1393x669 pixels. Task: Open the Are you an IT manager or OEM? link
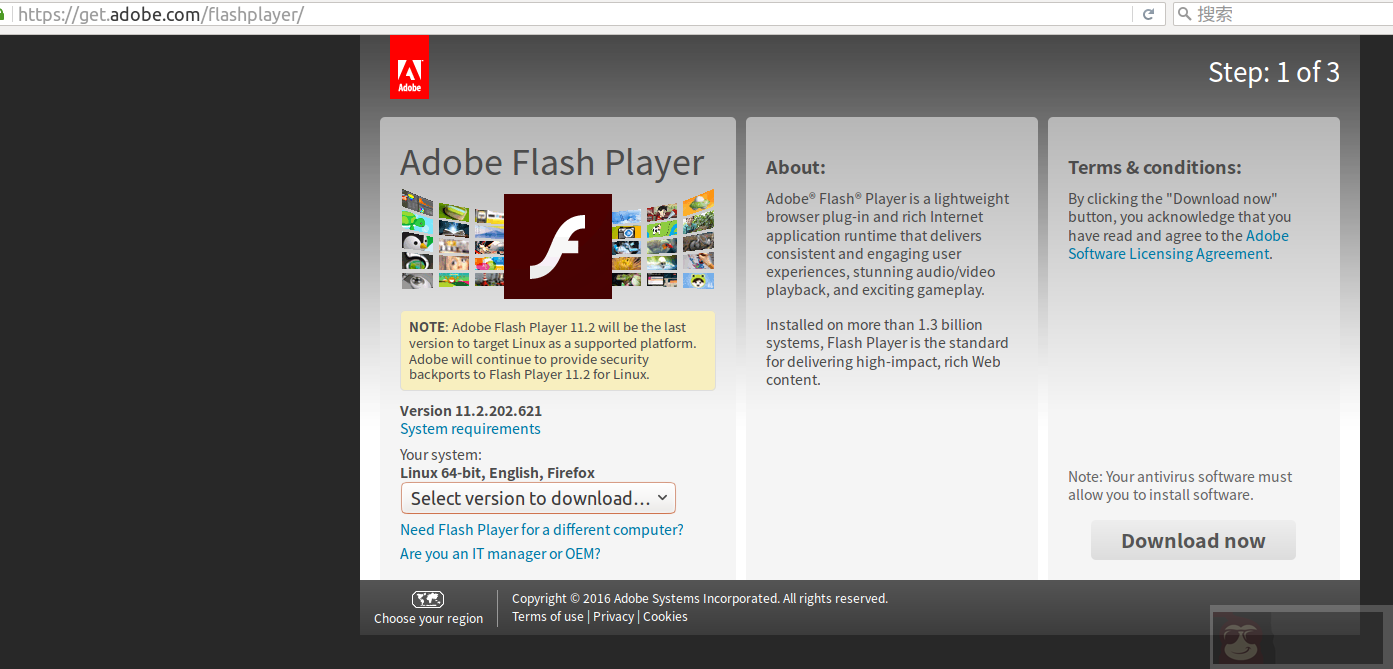499,553
